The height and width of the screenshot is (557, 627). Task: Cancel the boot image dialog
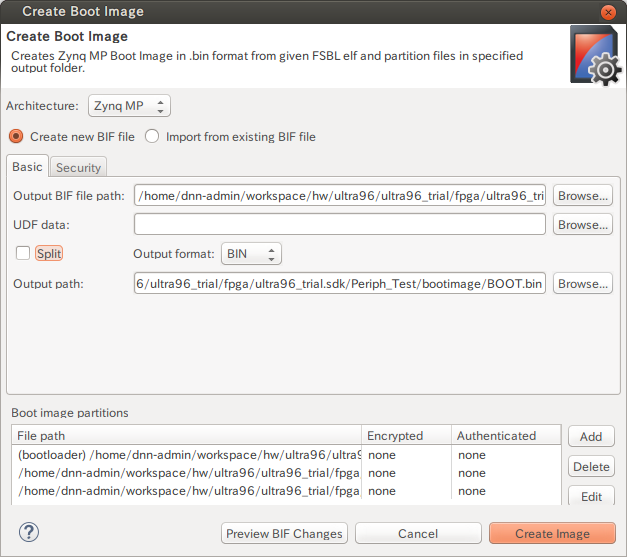(x=418, y=533)
